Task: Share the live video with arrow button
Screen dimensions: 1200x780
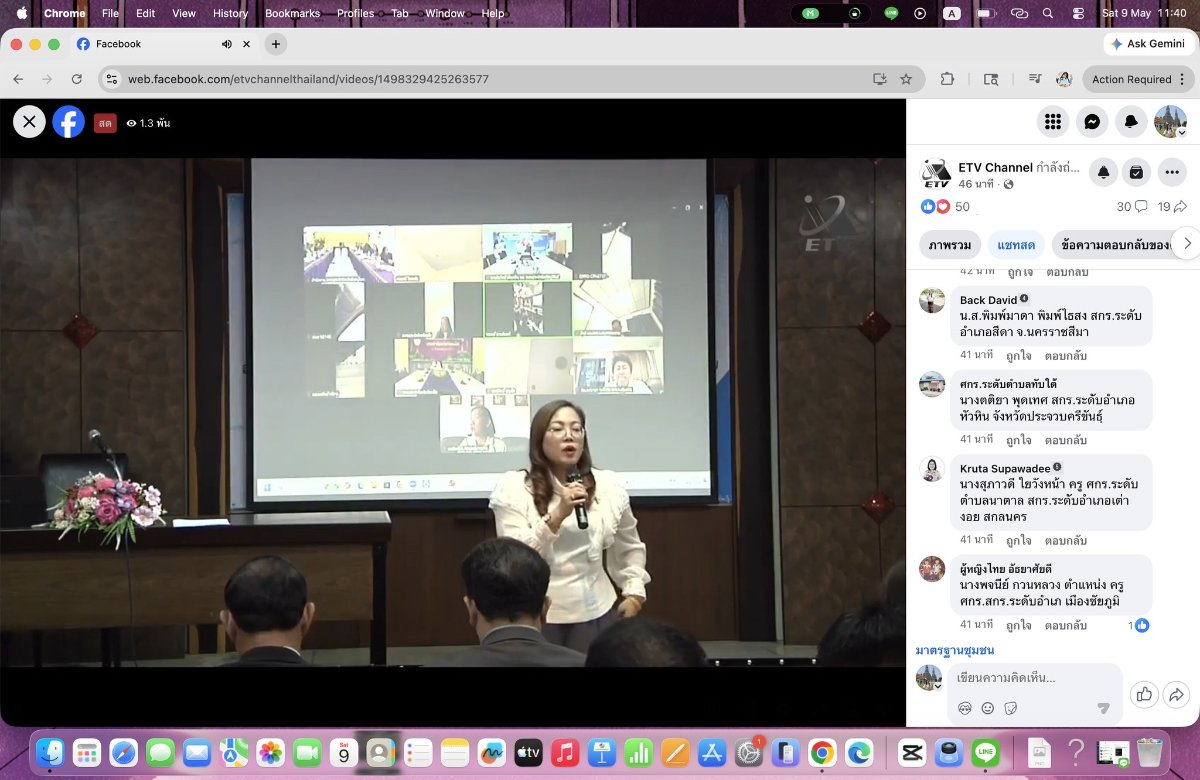Action: tap(1176, 694)
